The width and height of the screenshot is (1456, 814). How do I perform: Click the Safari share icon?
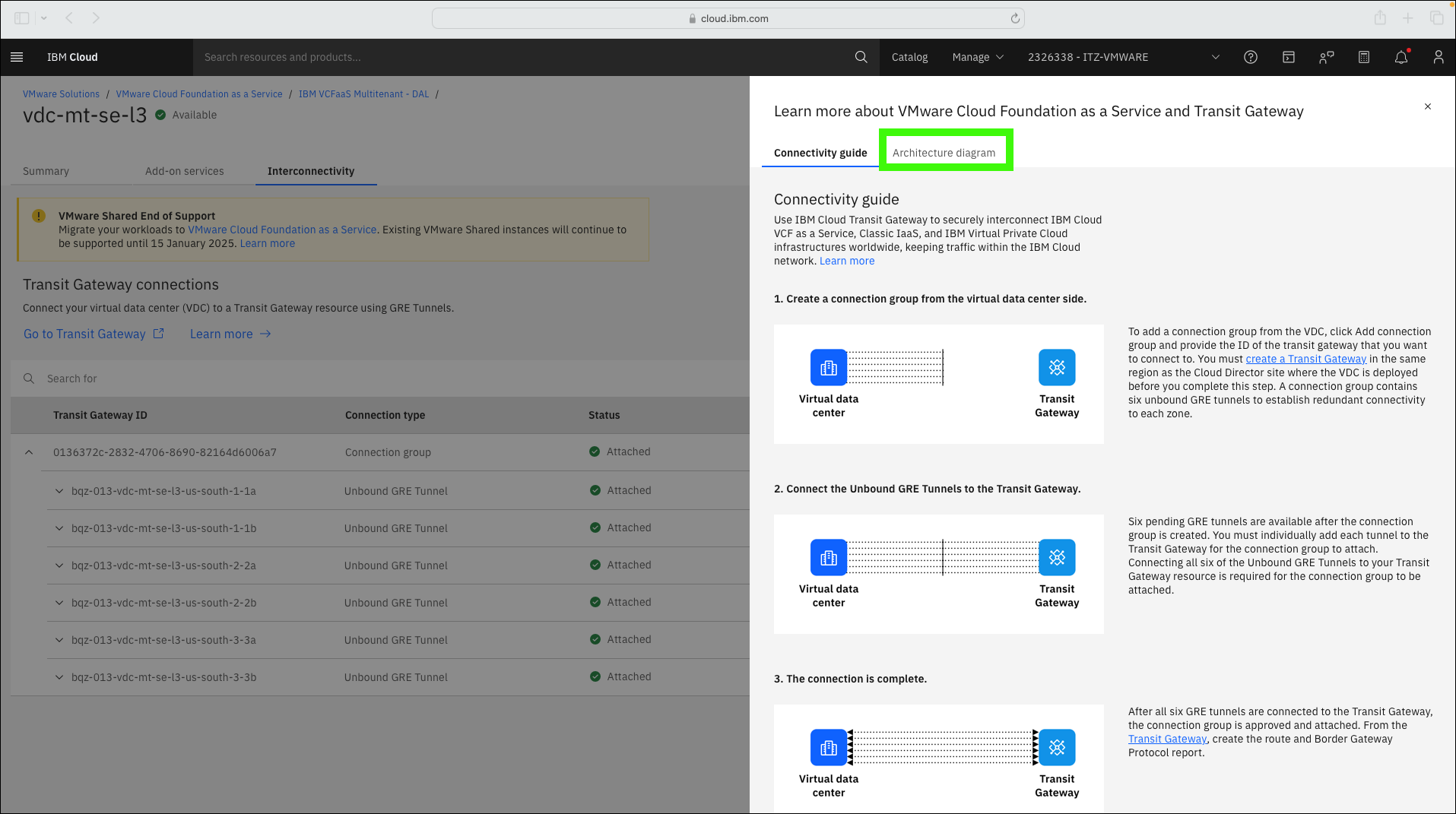[1380, 17]
